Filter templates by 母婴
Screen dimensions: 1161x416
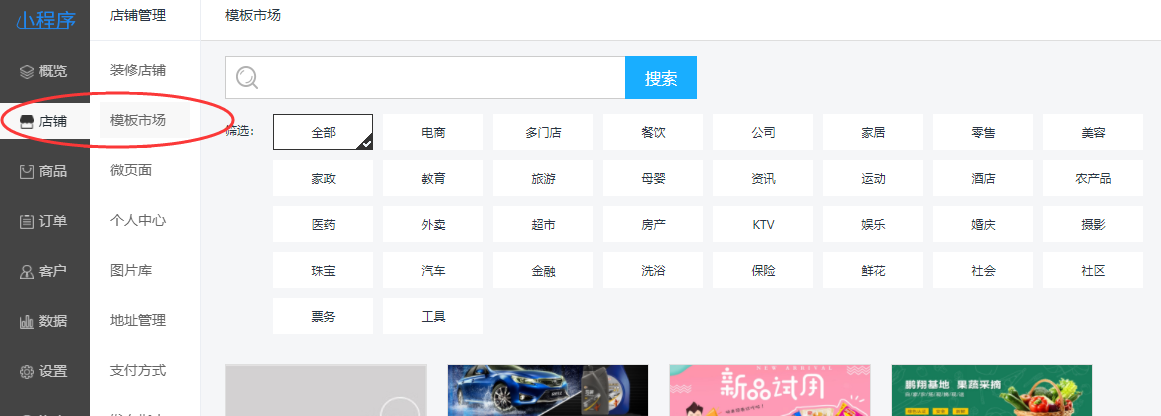point(653,178)
